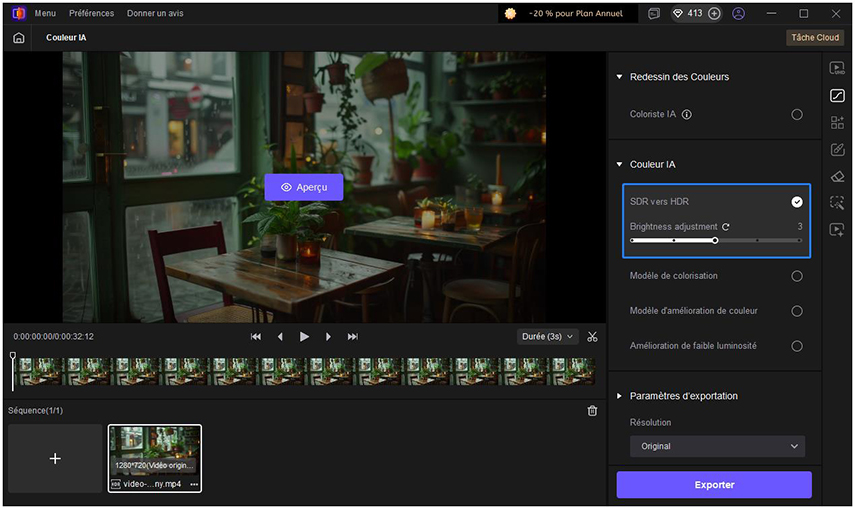Step back one frame
Viewport: 855px width, 509px height.
[280, 337]
